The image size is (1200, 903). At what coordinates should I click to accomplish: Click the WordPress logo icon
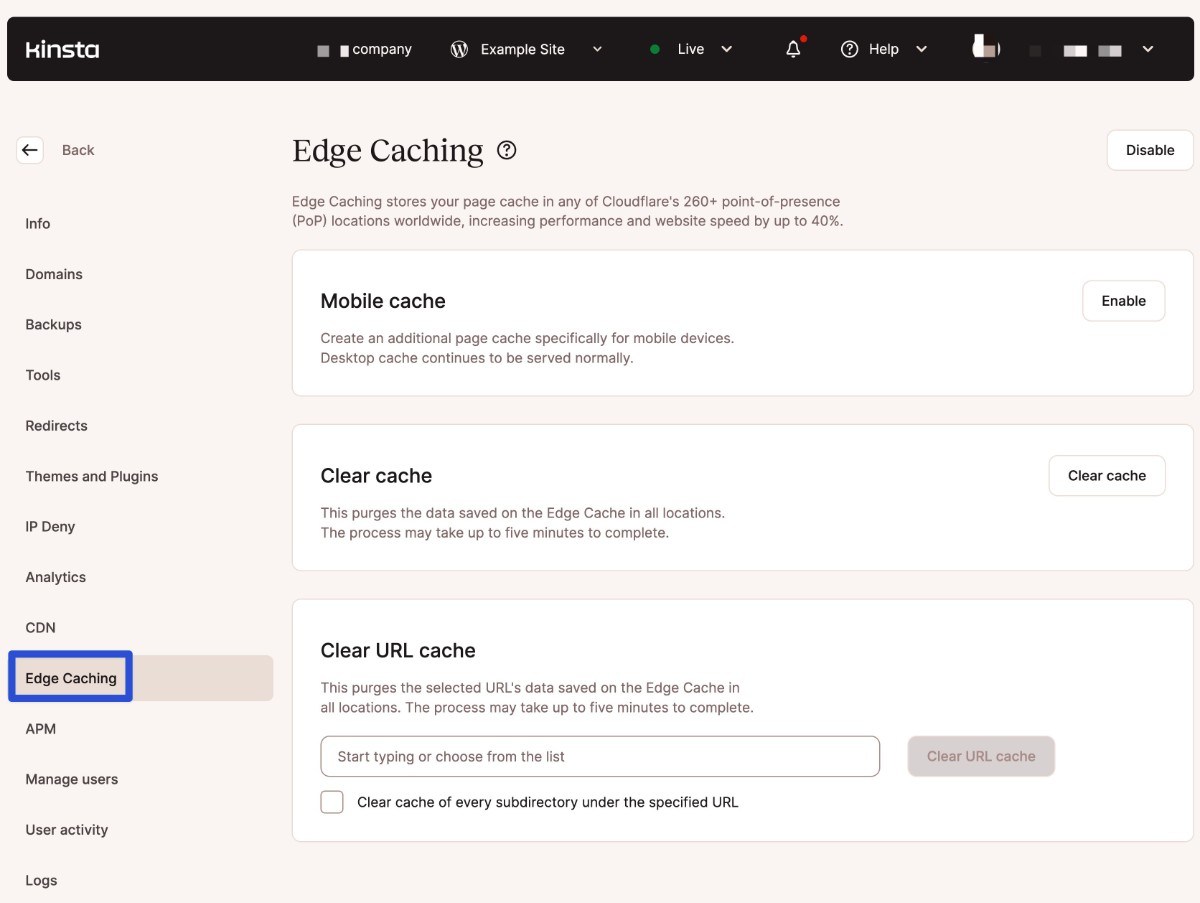[x=459, y=49]
